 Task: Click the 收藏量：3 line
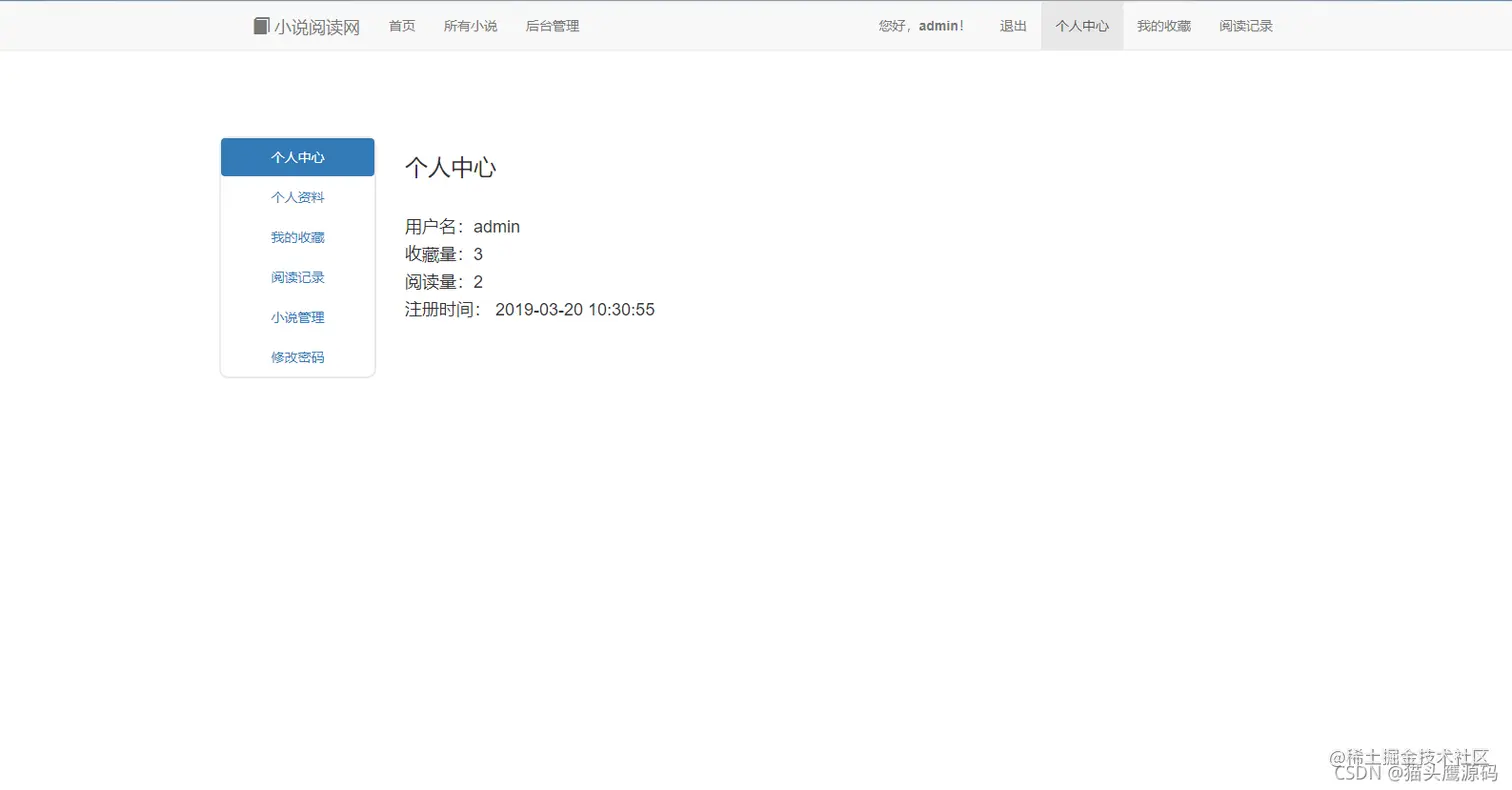click(444, 254)
